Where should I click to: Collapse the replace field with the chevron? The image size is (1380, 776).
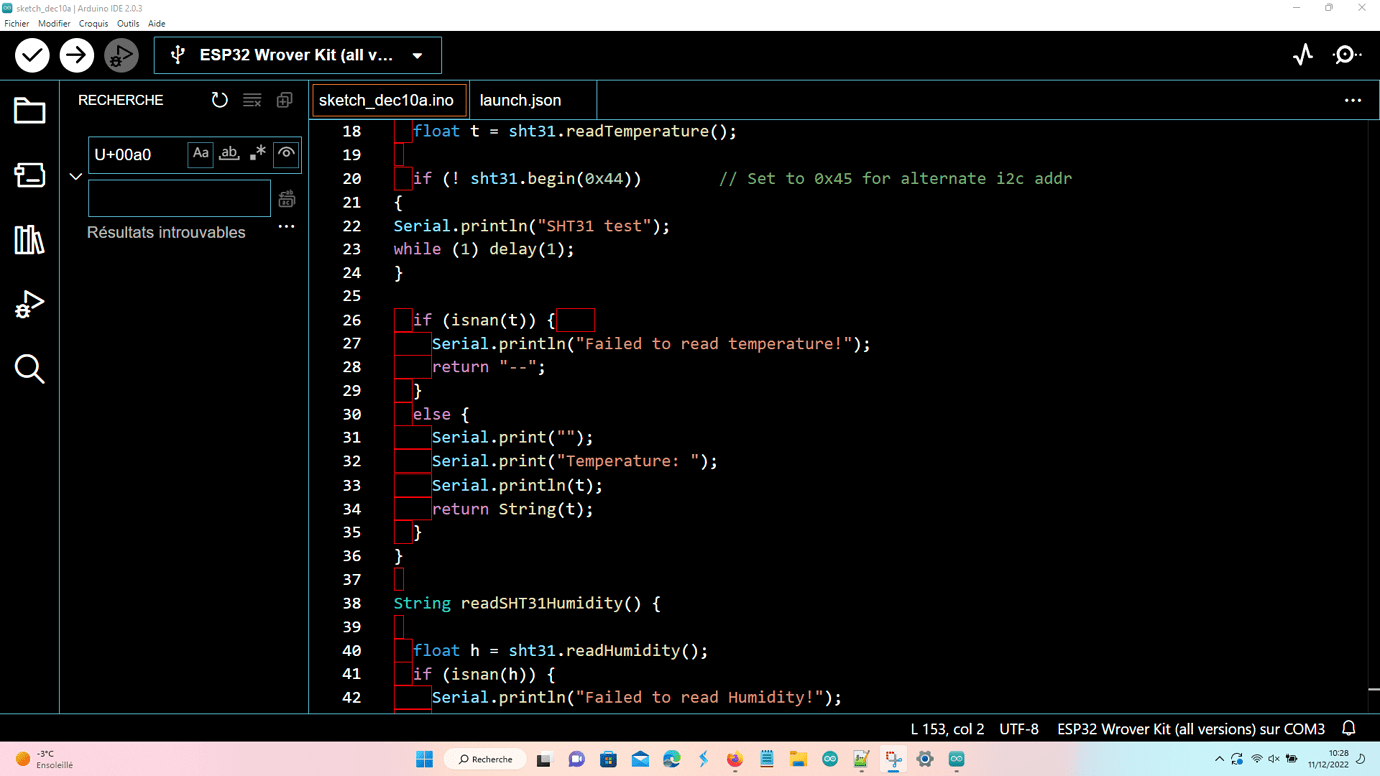click(76, 177)
